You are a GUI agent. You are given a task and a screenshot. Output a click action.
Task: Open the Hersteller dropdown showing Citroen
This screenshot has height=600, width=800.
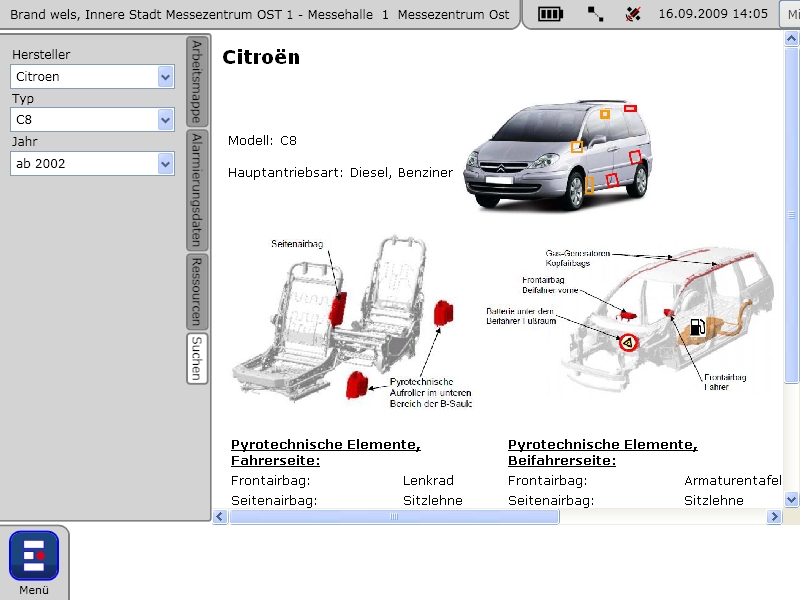92,77
